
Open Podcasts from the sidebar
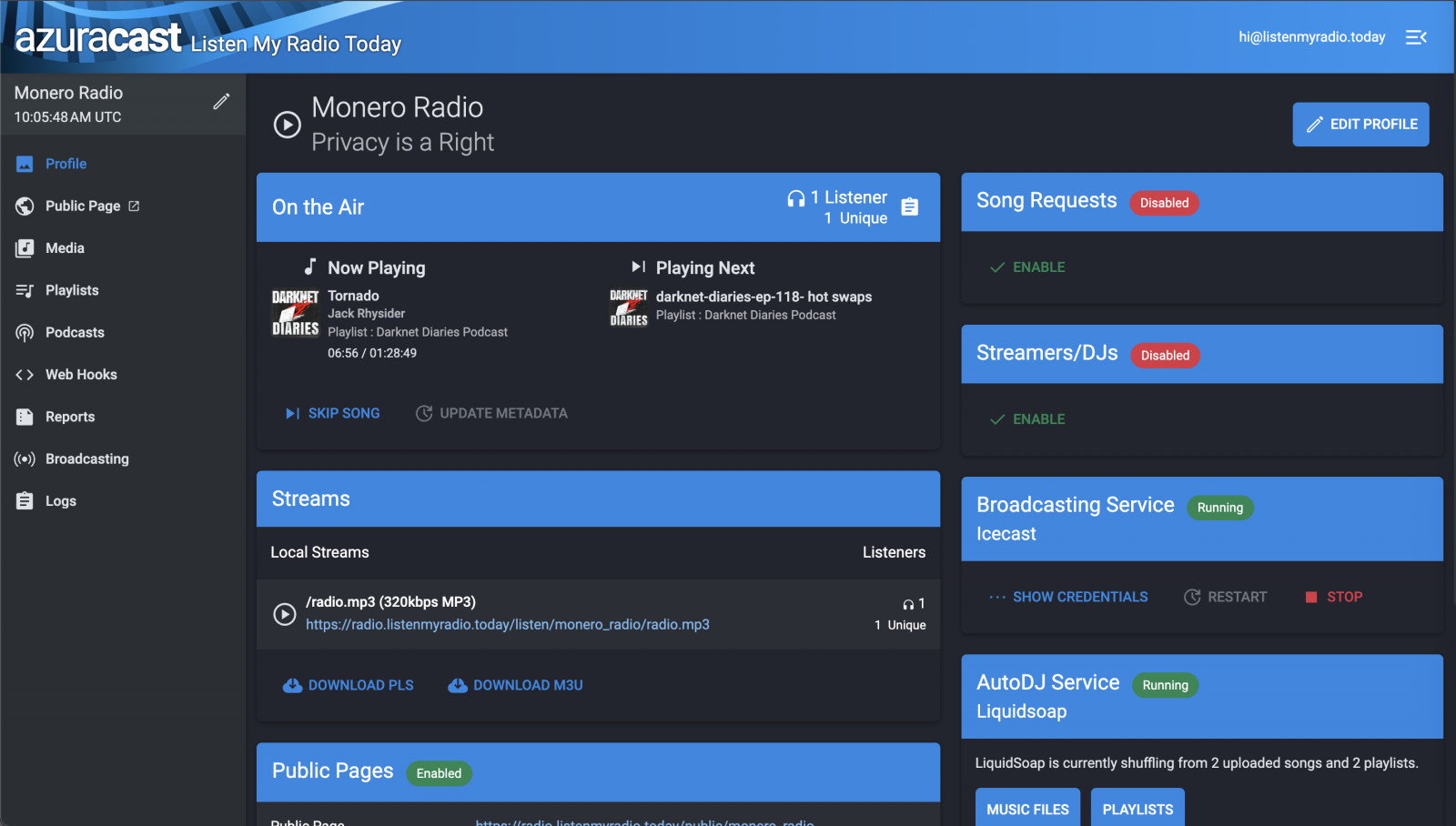pyautogui.click(x=75, y=333)
